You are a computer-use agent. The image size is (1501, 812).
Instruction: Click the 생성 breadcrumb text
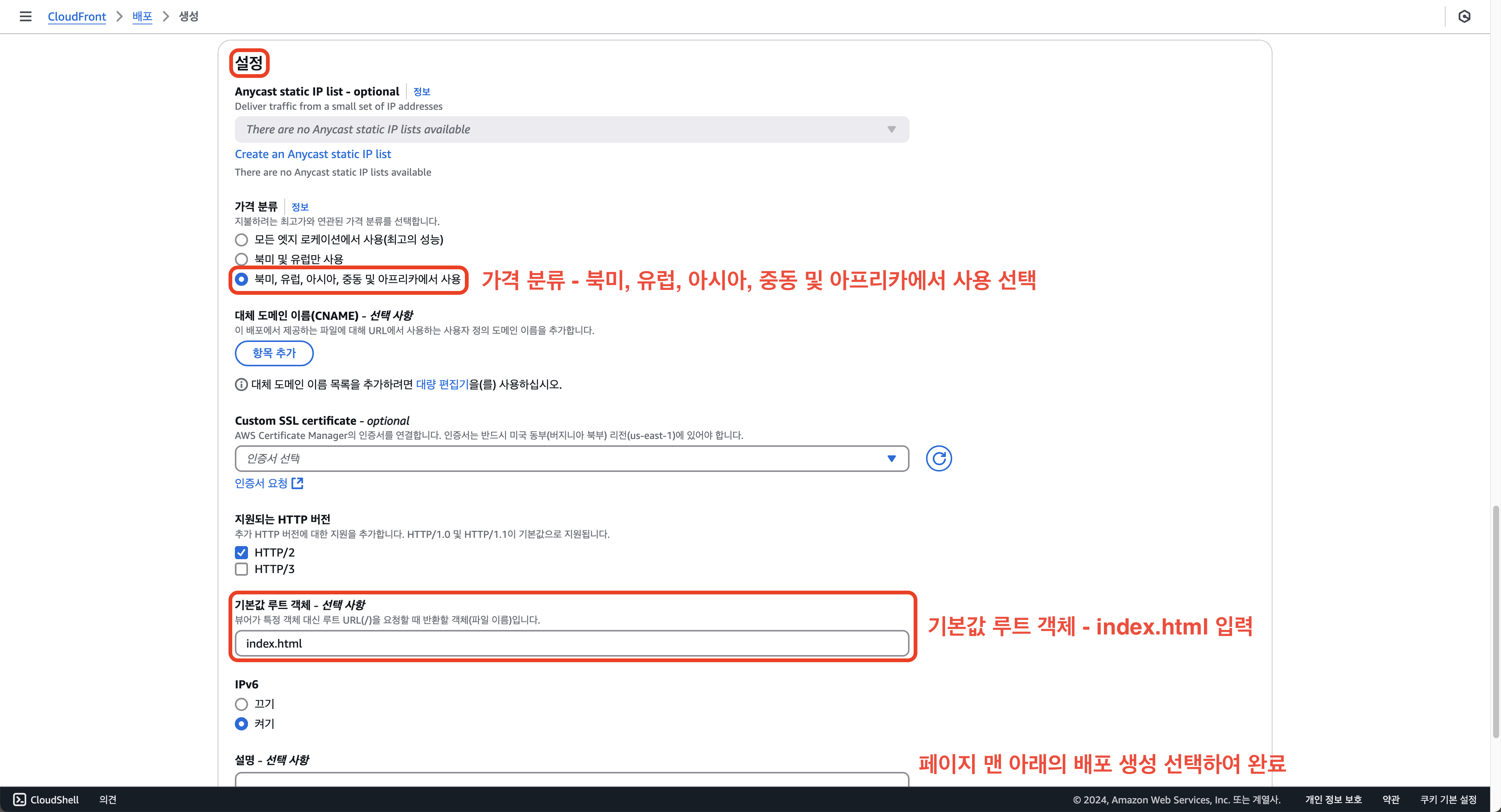pos(188,16)
